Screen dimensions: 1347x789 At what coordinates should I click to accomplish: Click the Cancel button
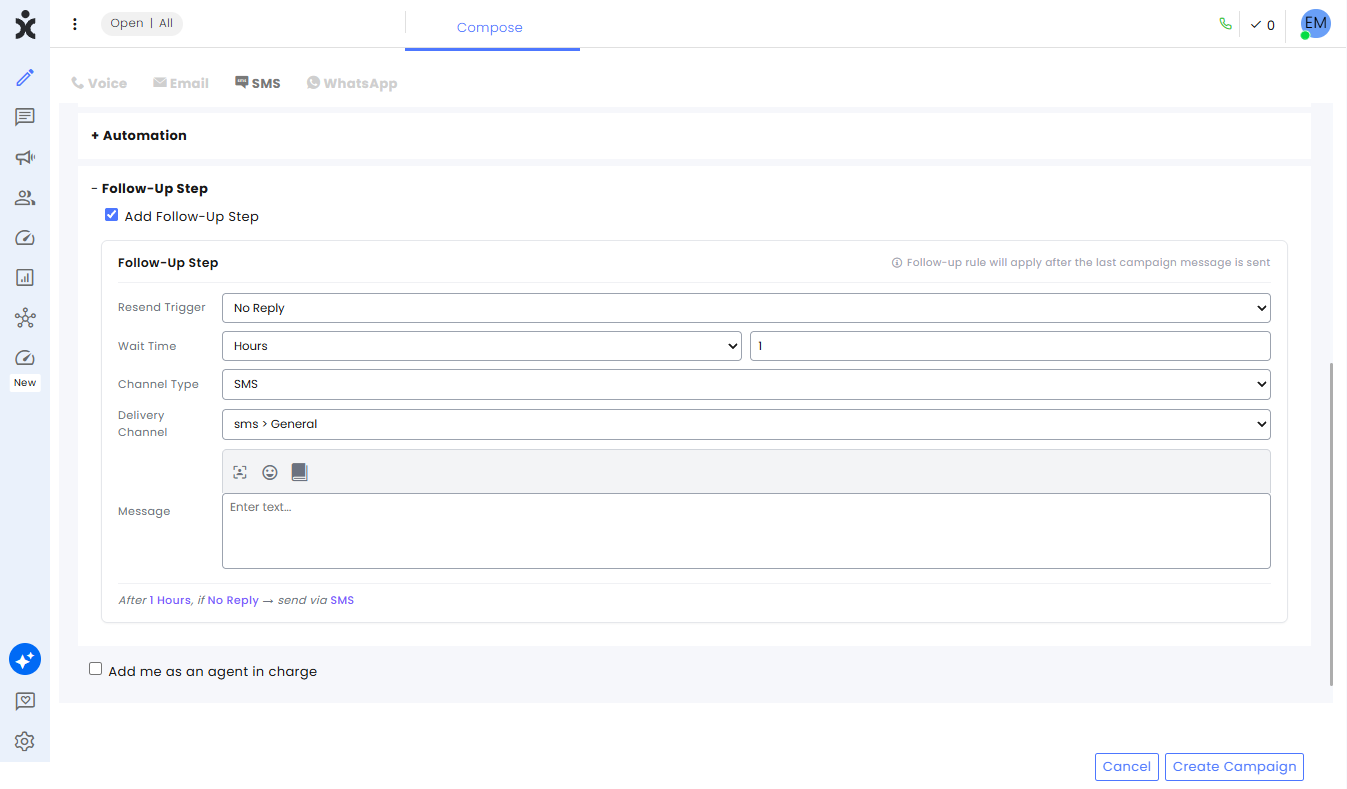click(x=1127, y=767)
